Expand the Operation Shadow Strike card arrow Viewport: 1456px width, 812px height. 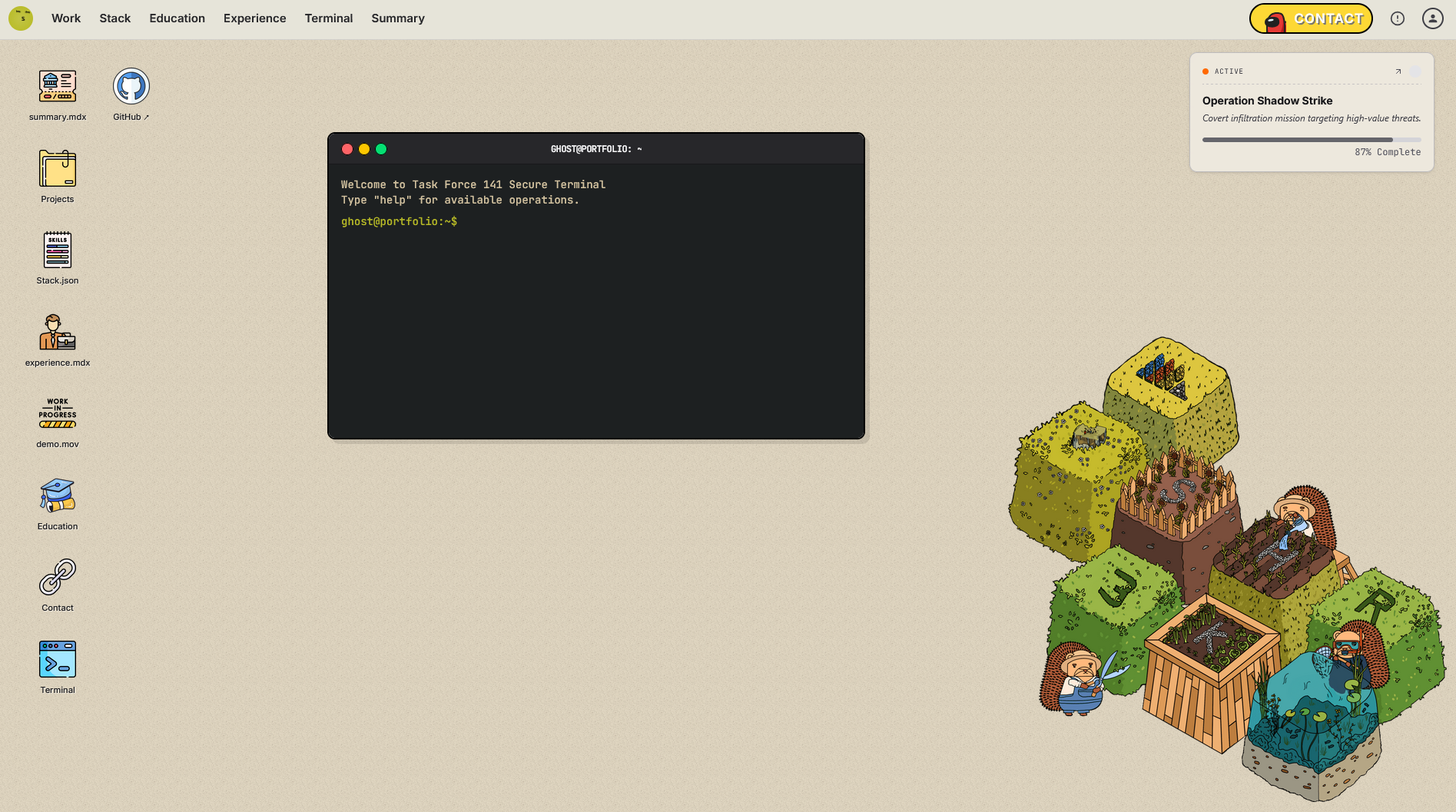1398,71
